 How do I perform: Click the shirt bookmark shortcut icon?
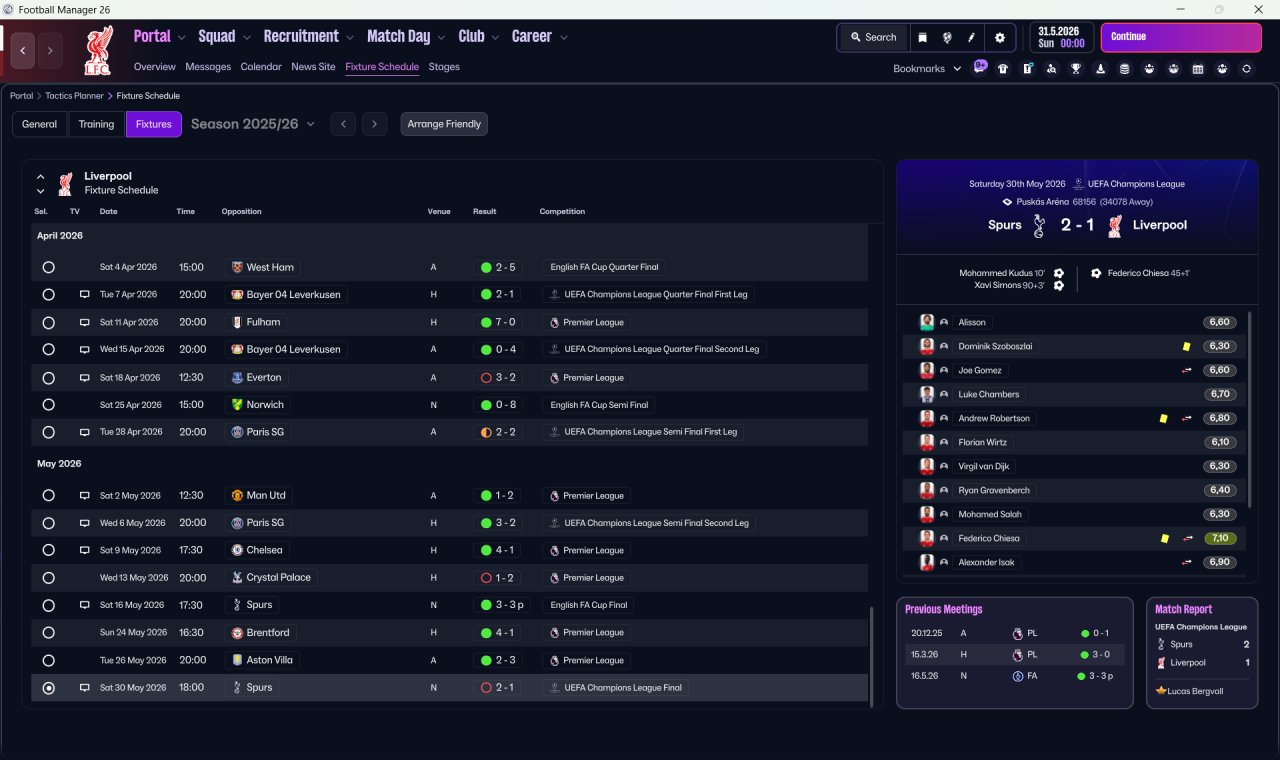1003,69
